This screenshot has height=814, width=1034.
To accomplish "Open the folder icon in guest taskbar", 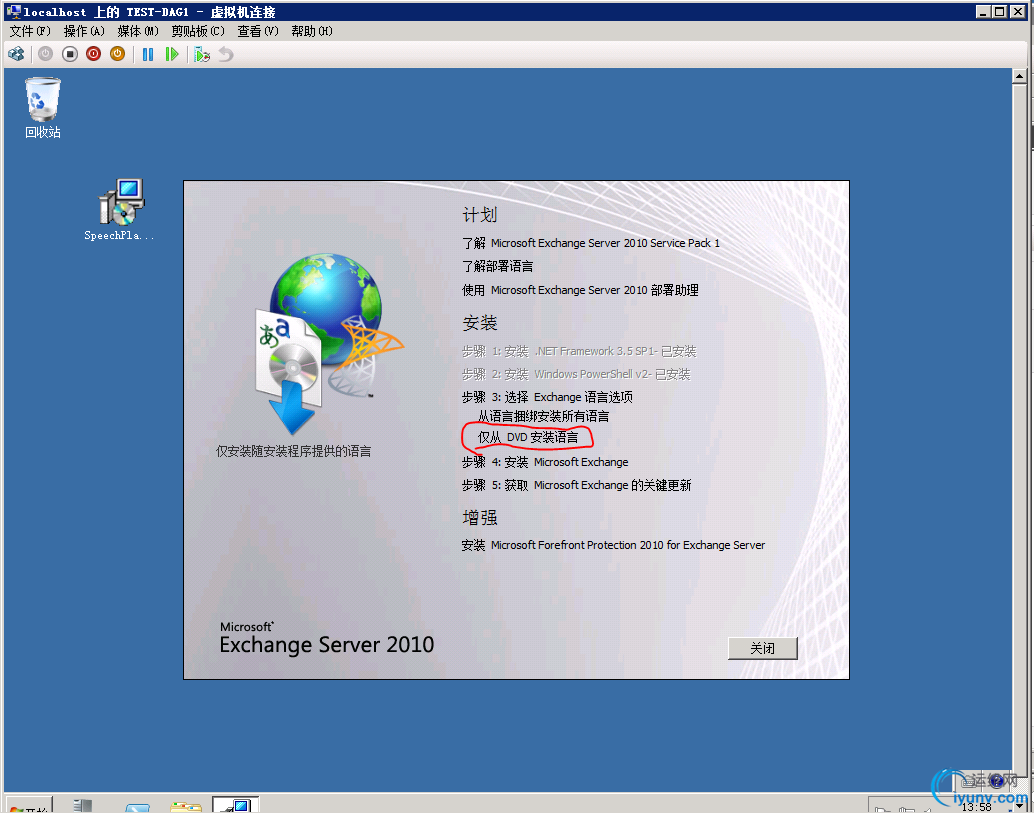I will [x=185, y=806].
